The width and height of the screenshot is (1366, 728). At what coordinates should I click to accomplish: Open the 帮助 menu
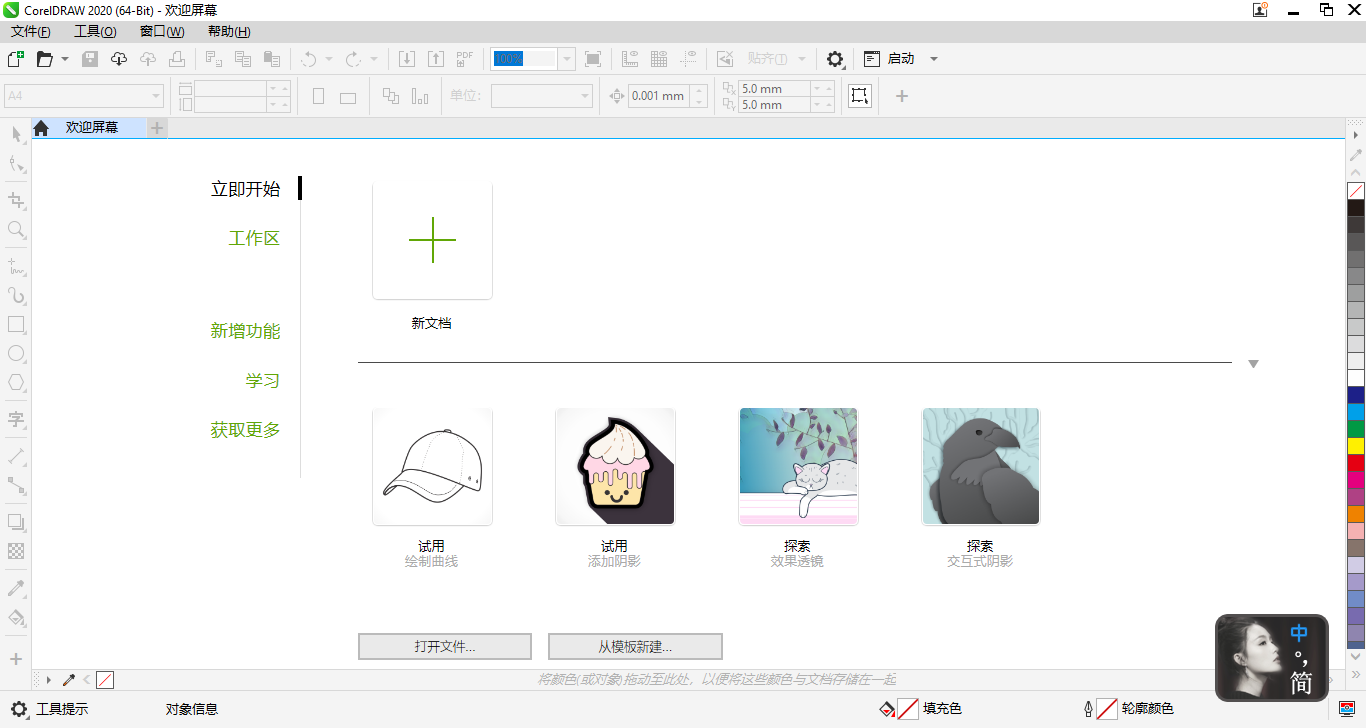229,32
